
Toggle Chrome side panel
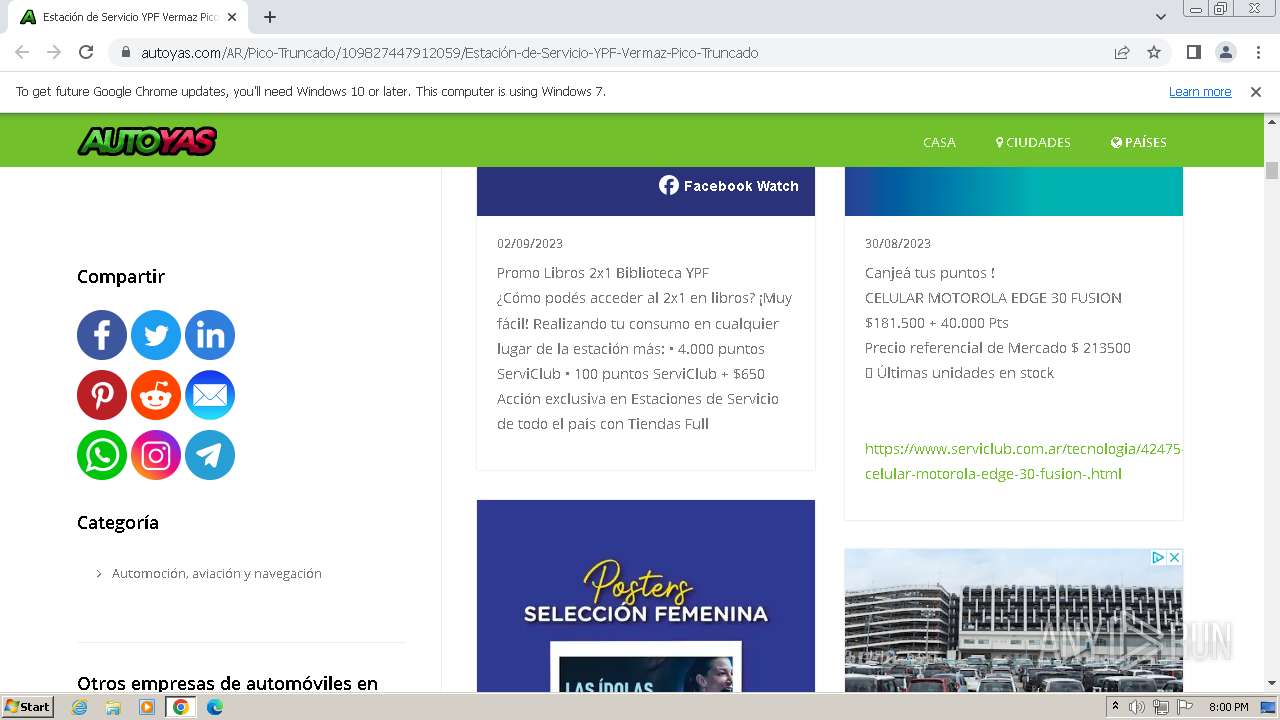[x=1193, y=52]
